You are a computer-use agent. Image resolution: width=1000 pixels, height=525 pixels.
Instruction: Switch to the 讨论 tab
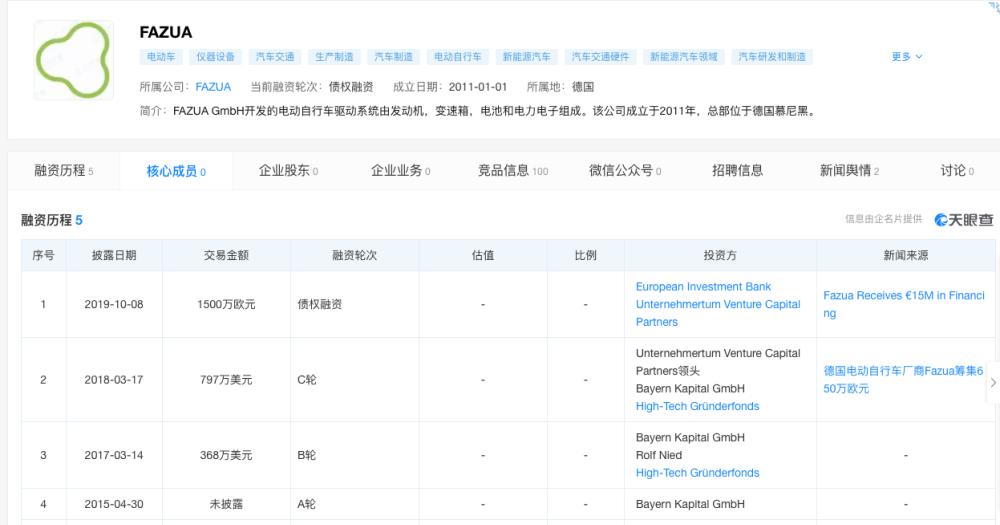(957, 171)
